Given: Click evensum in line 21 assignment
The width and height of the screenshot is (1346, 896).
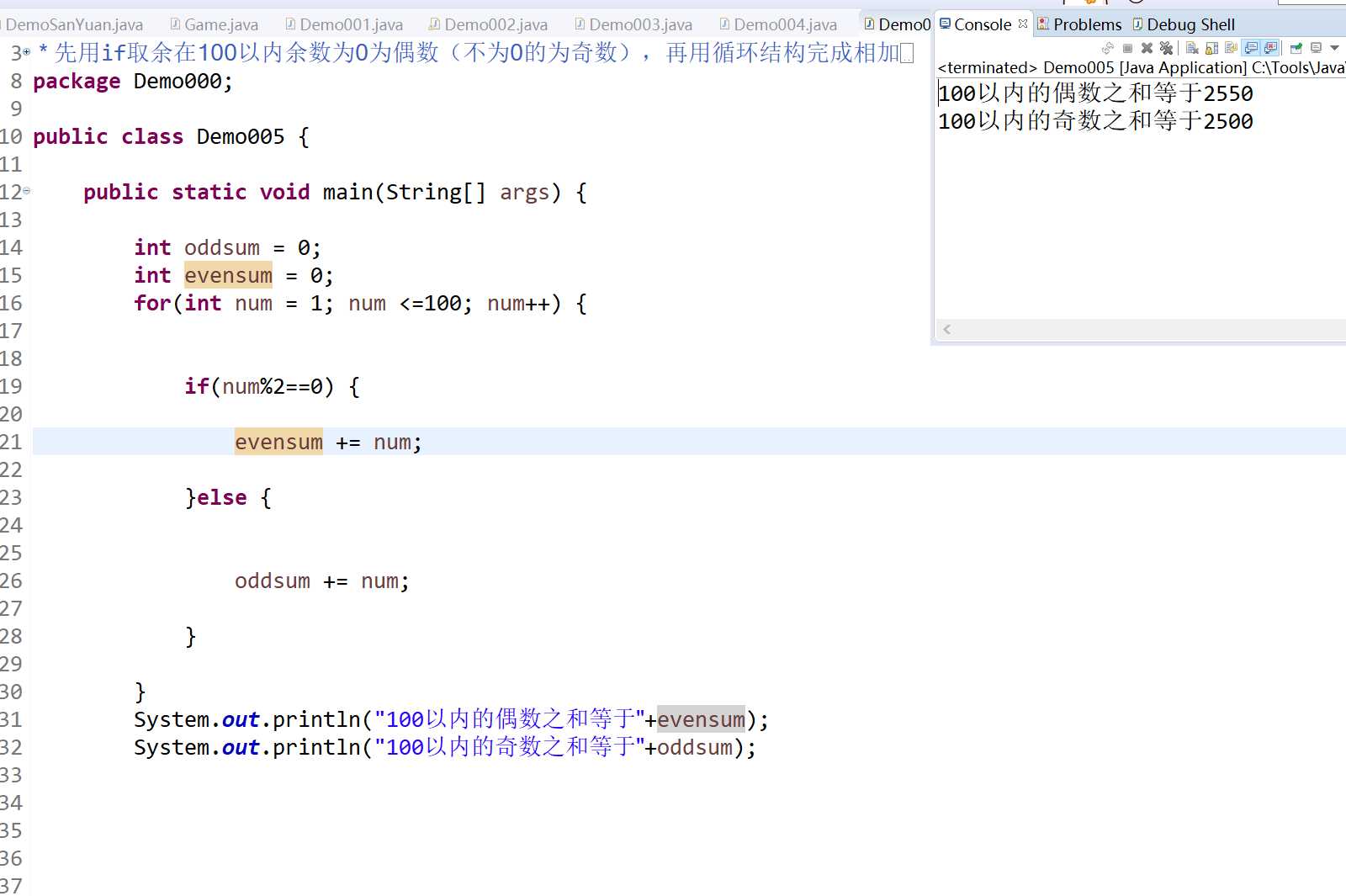Looking at the screenshot, I should coord(278,442).
